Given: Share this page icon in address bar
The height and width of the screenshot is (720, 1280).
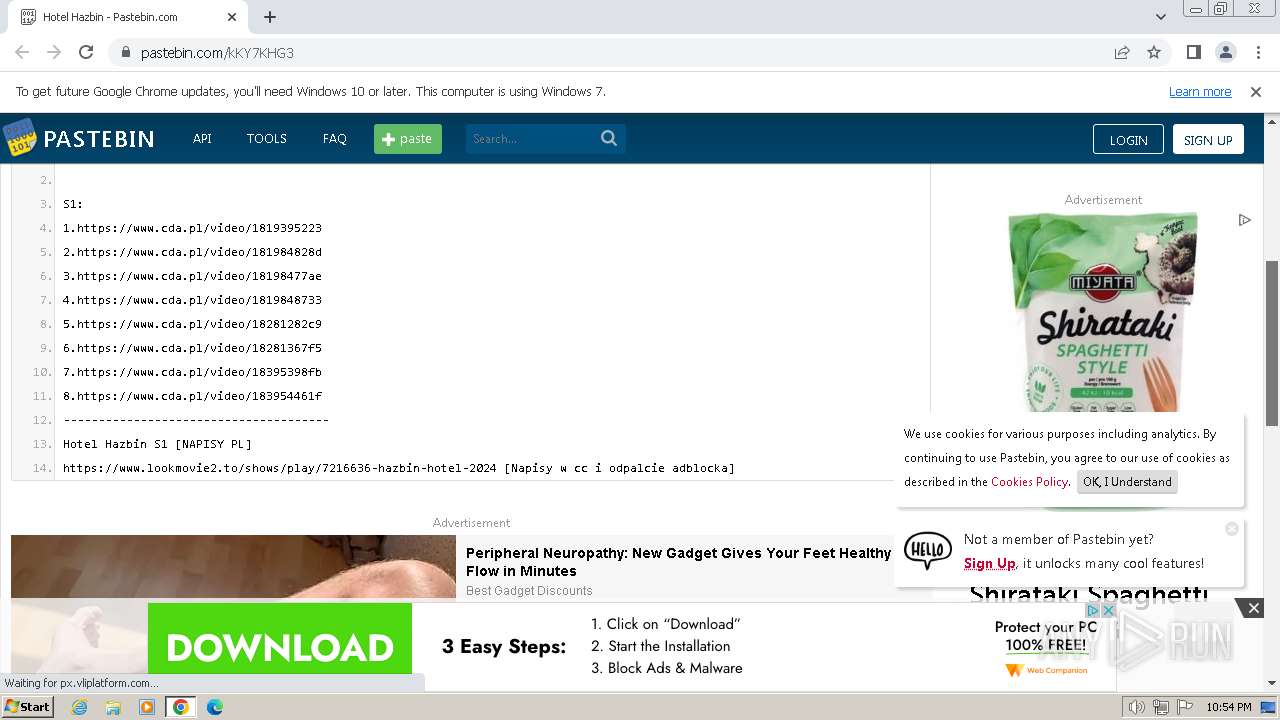Looking at the screenshot, I should [1122, 52].
